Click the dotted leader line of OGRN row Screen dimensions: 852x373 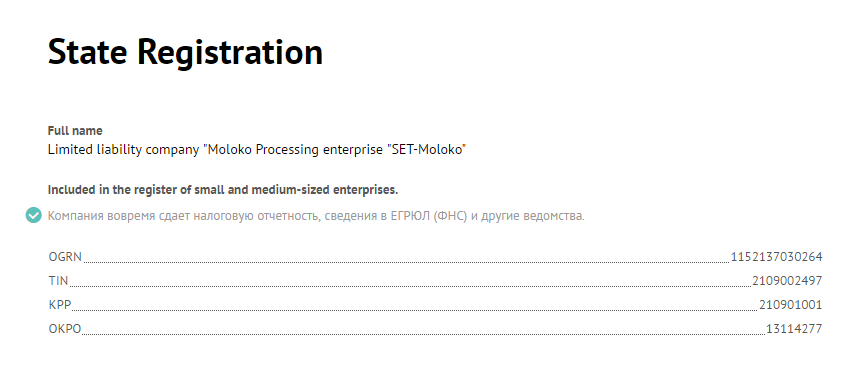pos(406,262)
